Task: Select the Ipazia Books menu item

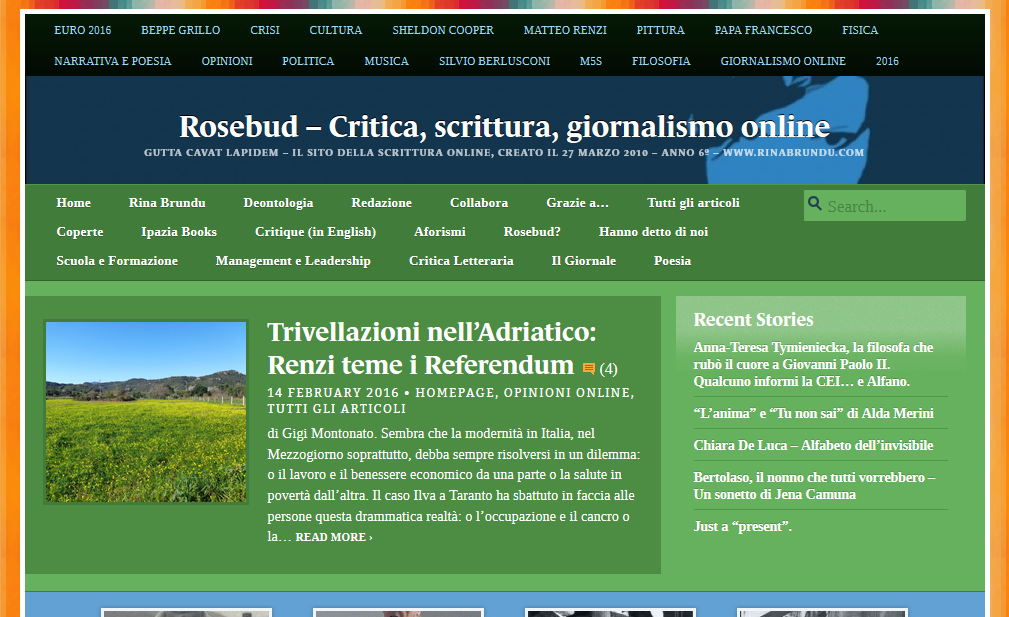Action: (x=179, y=232)
